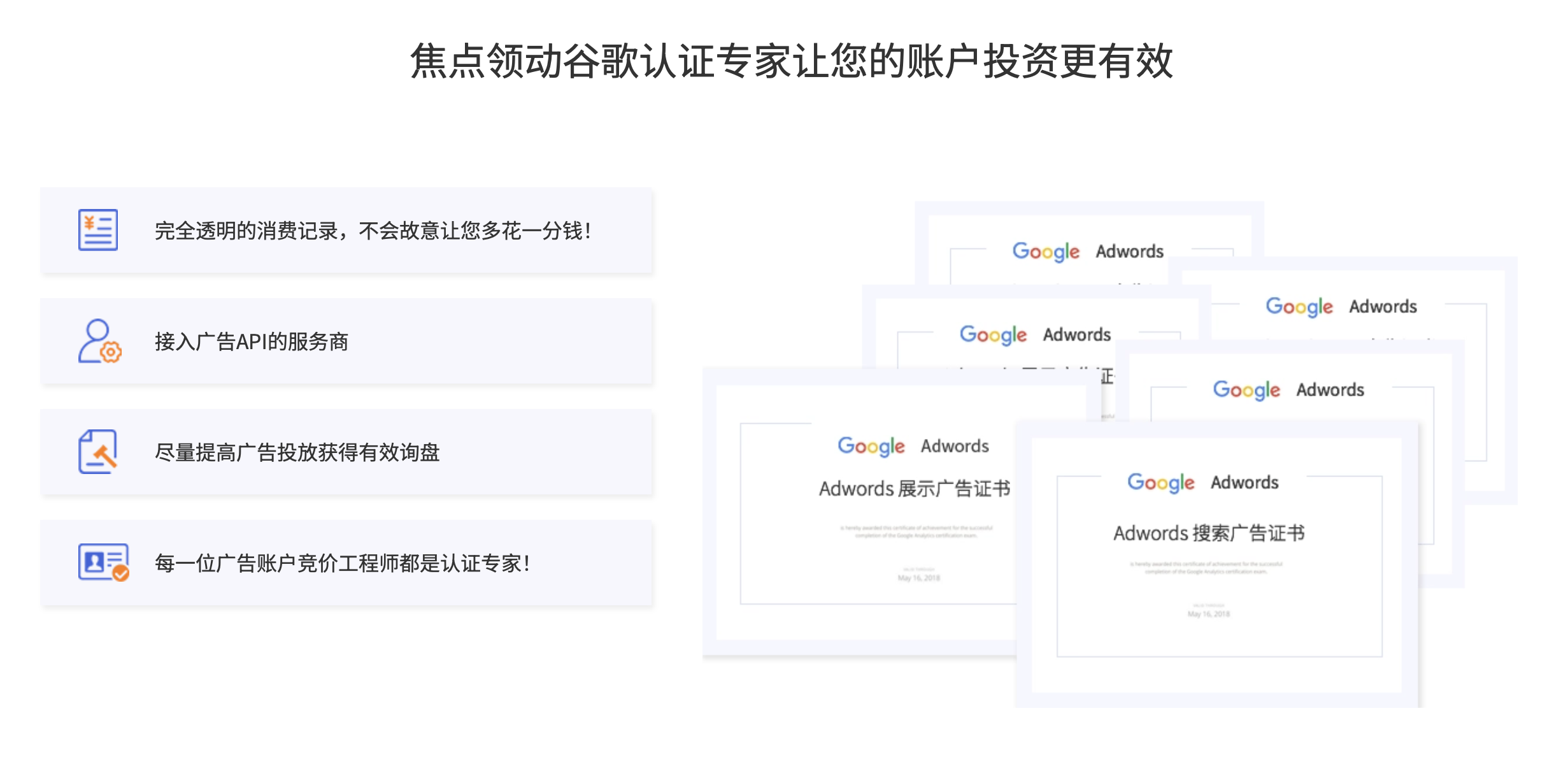This screenshot has width=1568, height=762.
Task: Click the document with gavel icon
Action: [x=98, y=452]
